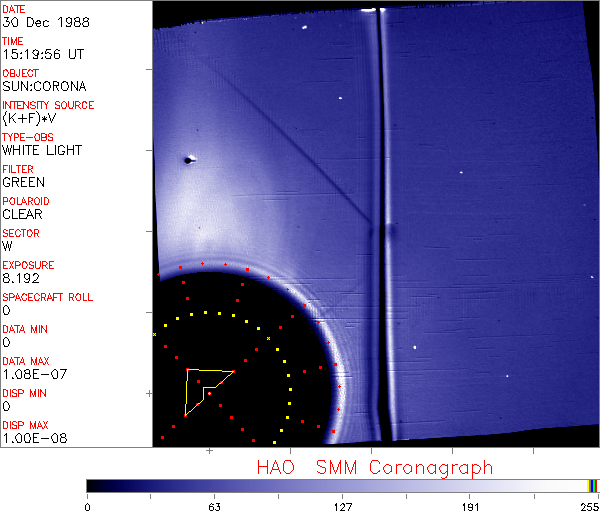
Task: Click the yellow triangle outline on the occulting disk
Action: pyautogui.click(x=187, y=392)
